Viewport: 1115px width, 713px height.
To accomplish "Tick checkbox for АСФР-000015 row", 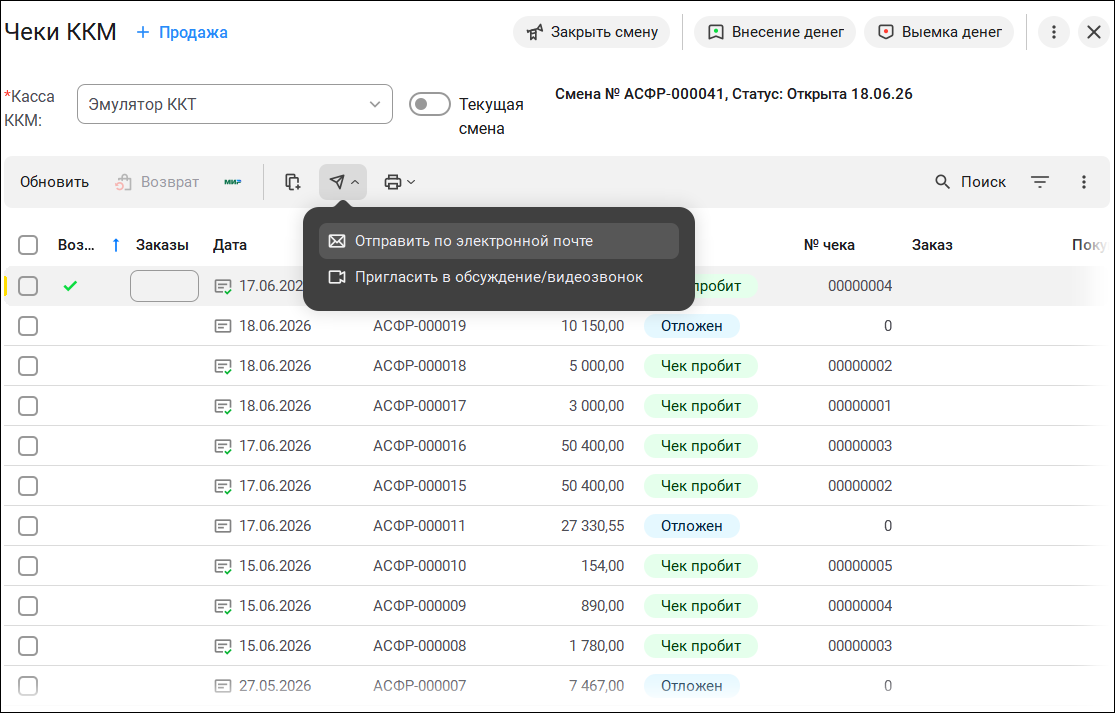I will pyautogui.click(x=28, y=486).
